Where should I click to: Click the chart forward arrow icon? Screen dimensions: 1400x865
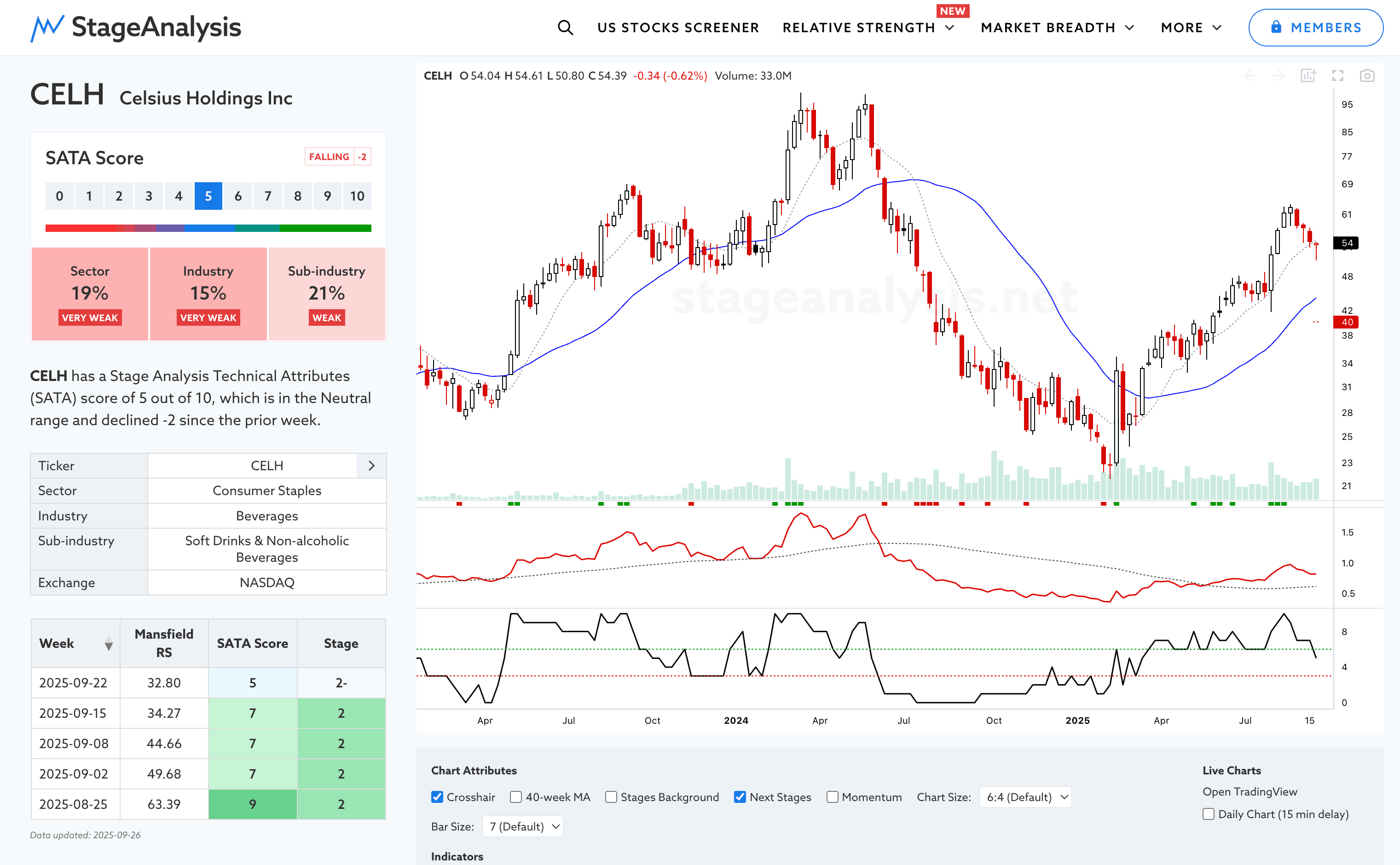coord(1279,75)
